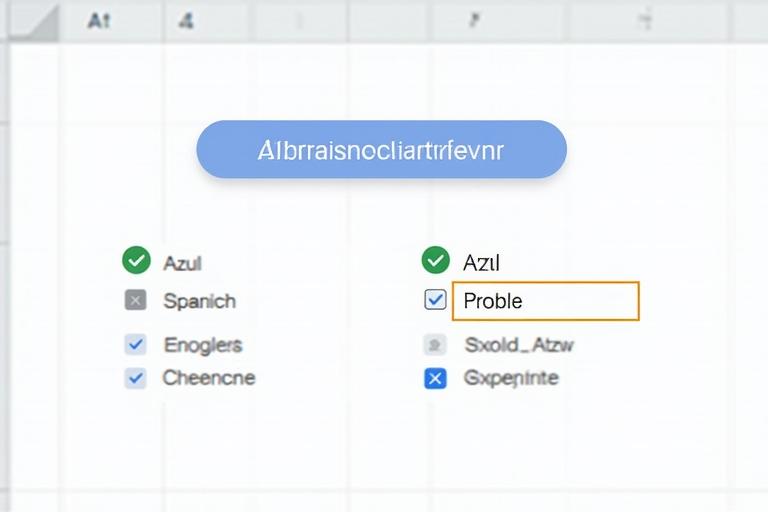Select the column header labeled '4'

pyautogui.click(x=186, y=21)
